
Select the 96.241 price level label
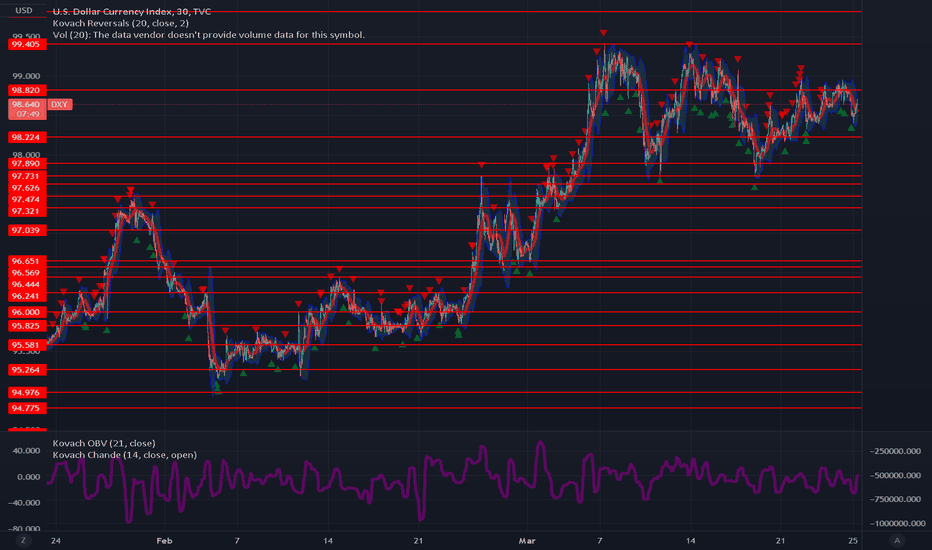tap(27, 296)
